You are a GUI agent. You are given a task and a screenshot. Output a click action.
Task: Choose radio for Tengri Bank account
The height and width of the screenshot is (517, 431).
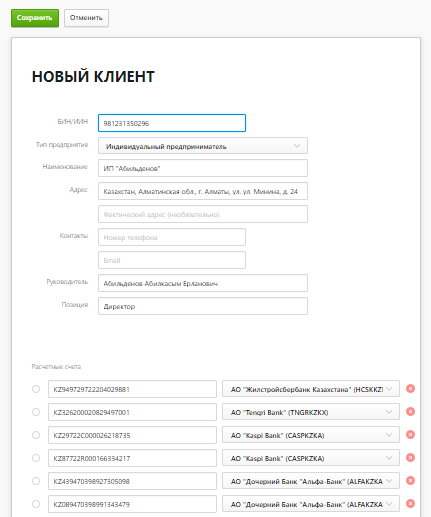[x=36, y=412]
